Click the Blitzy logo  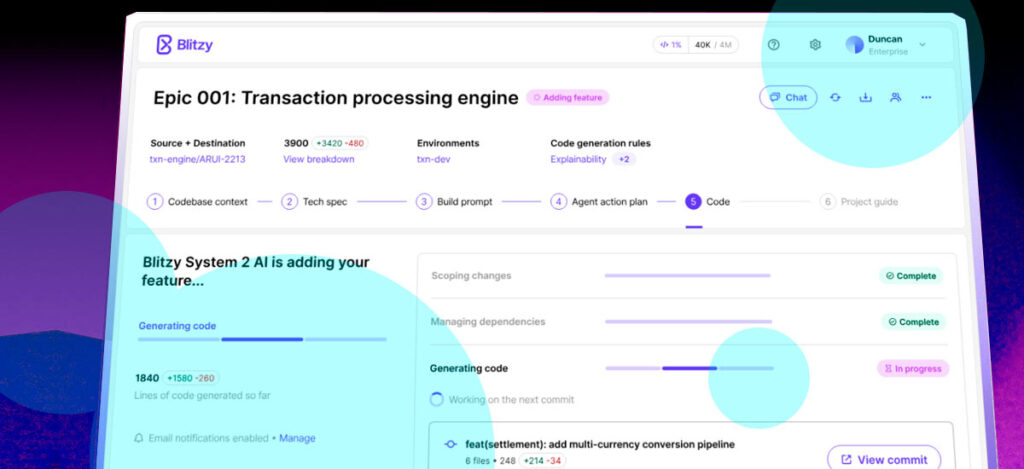click(184, 45)
